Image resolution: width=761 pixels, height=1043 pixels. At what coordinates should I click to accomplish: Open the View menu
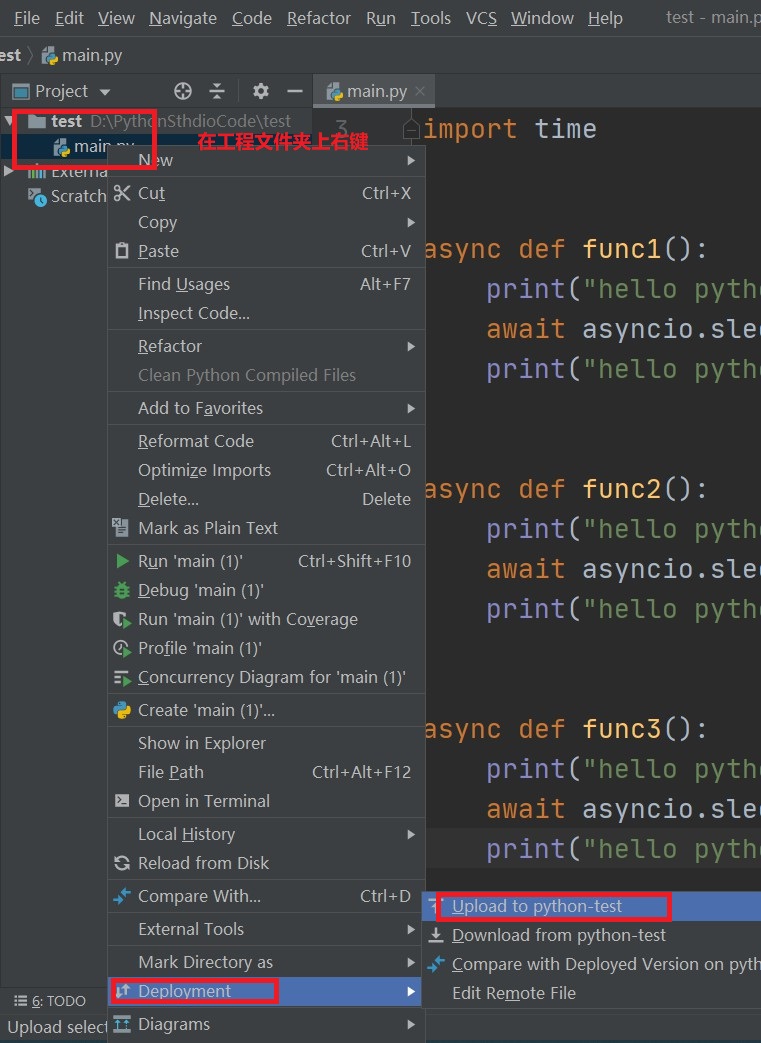(116, 18)
